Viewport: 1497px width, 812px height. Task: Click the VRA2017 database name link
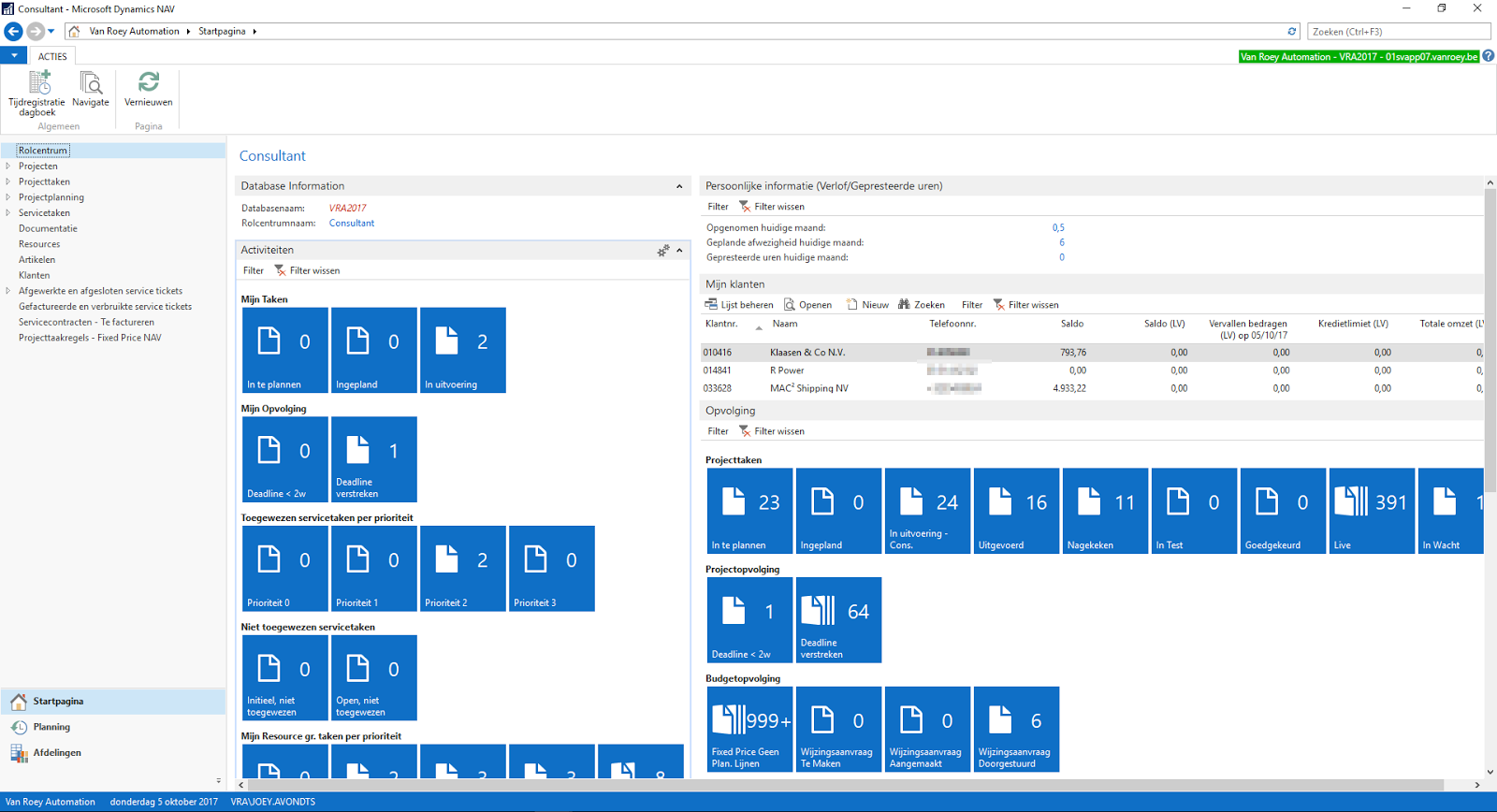[x=347, y=208]
